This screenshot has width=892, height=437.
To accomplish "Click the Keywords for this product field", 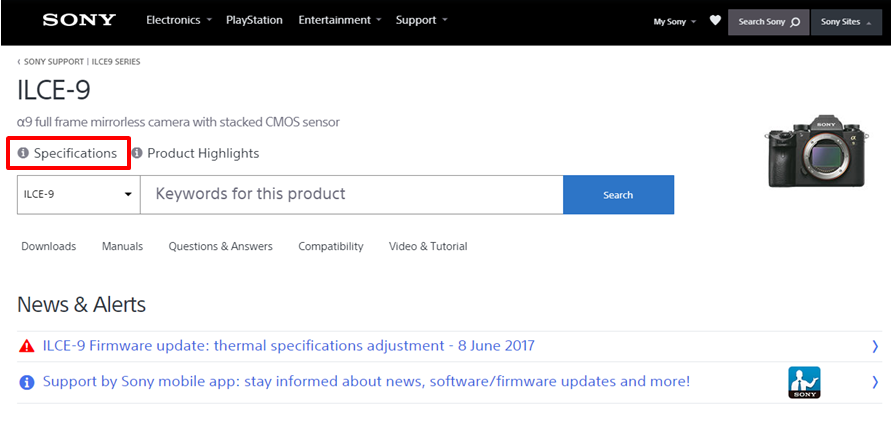I will click(351, 195).
